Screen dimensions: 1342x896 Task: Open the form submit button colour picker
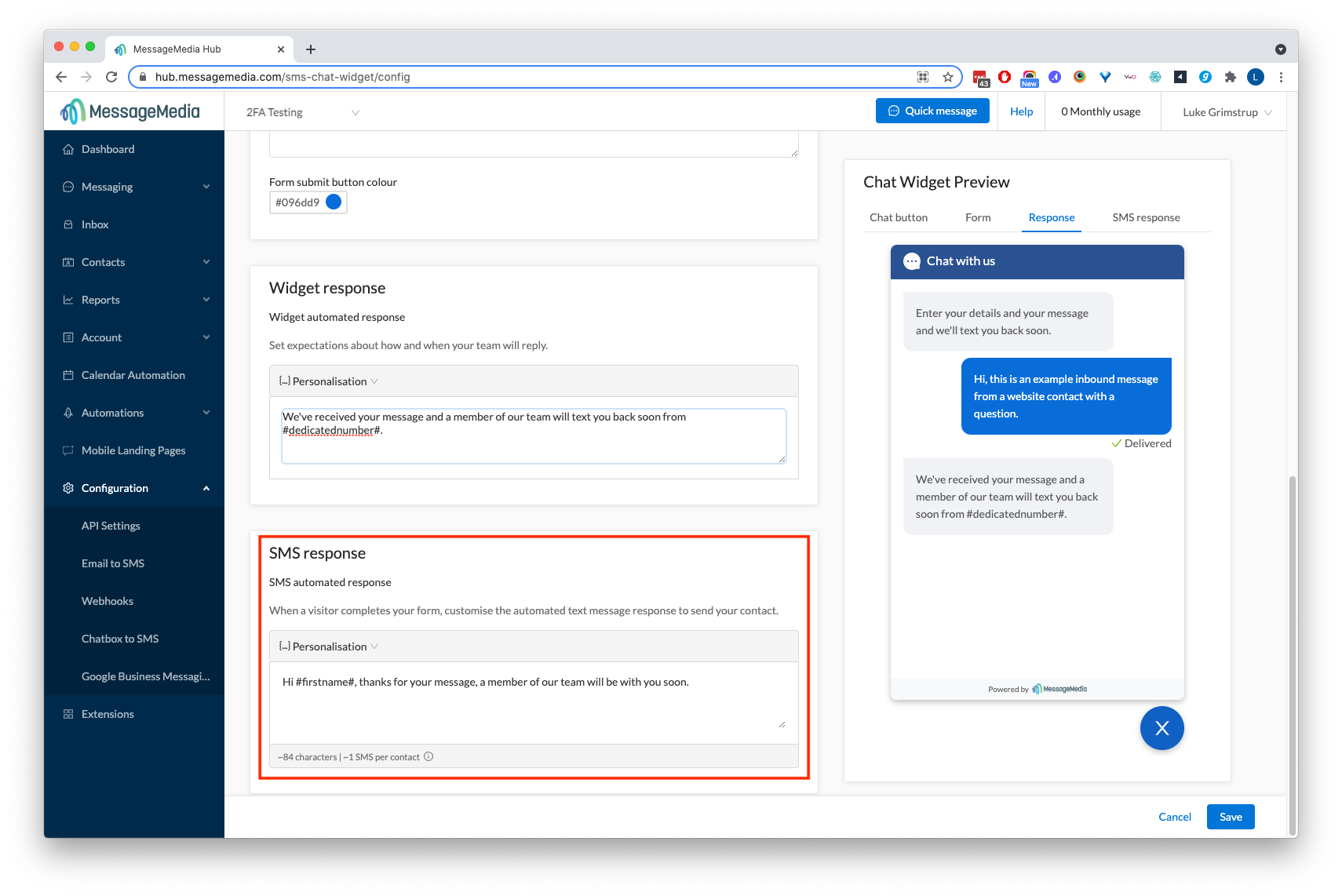334,202
